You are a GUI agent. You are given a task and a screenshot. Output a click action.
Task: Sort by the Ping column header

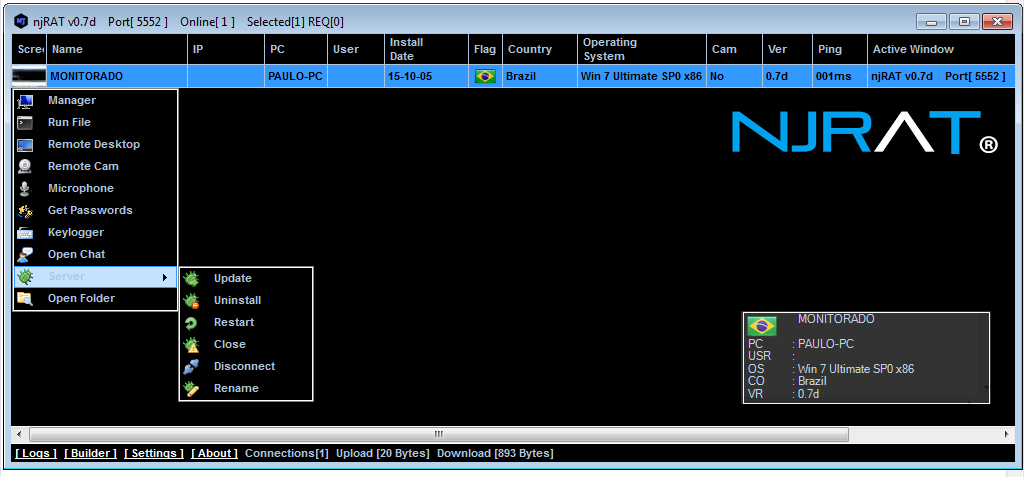click(x=840, y=50)
